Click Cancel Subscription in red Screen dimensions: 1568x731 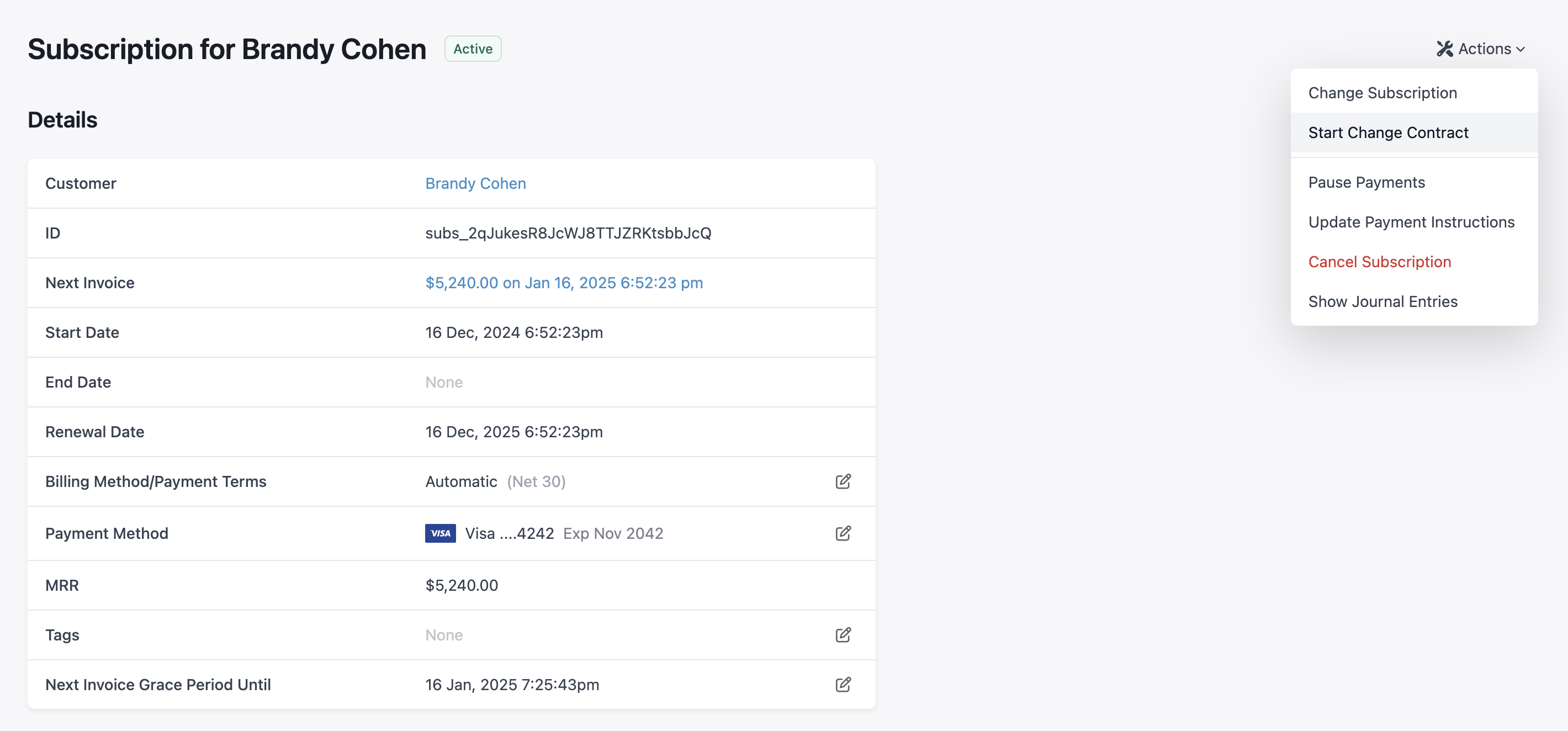point(1379,262)
